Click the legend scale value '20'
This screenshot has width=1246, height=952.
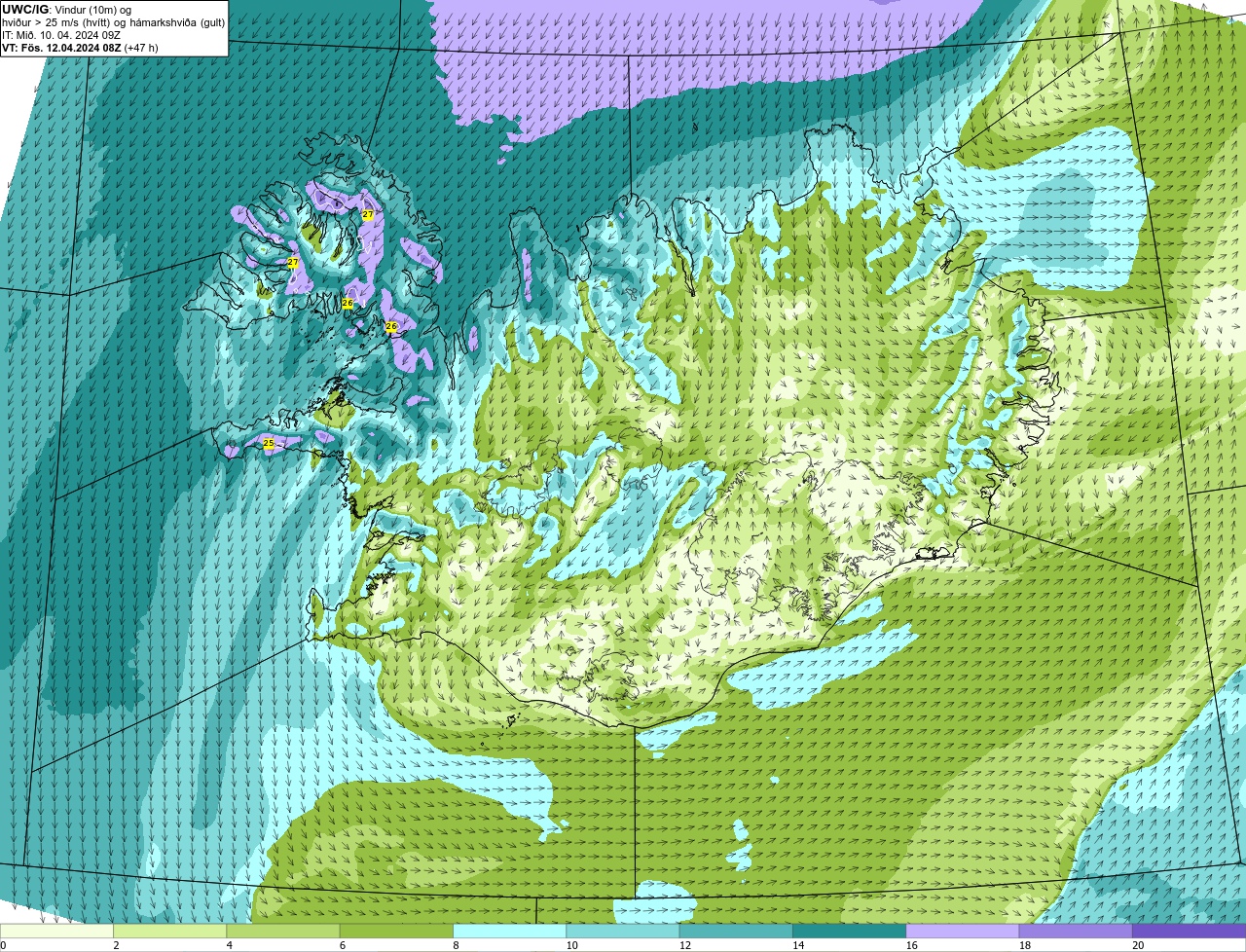[x=1137, y=945]
